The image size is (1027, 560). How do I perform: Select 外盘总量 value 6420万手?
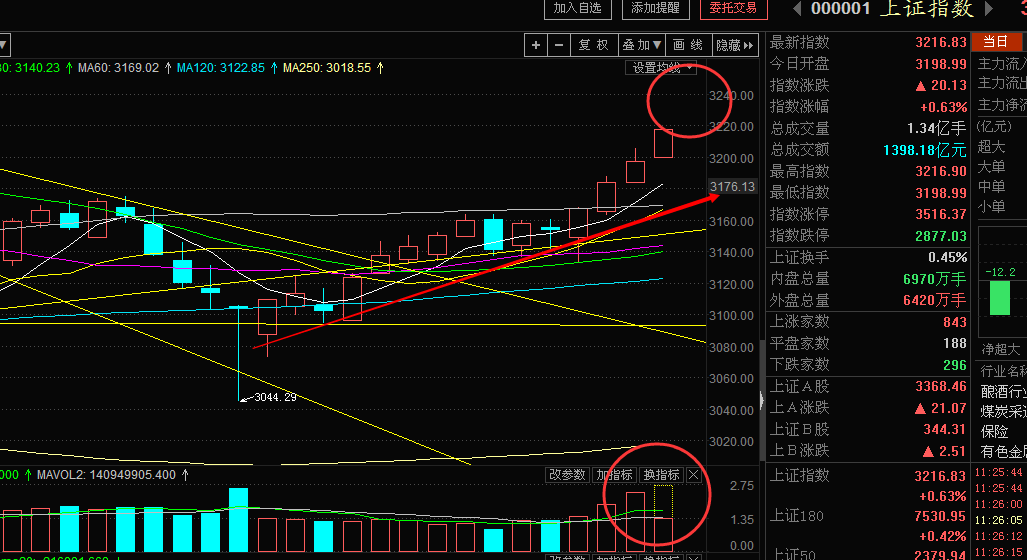935,300
